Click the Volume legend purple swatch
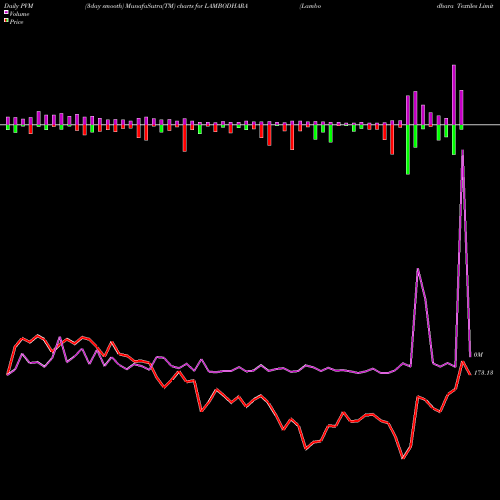Image resolution: width=500 pixels, height=500 pixels. 6,12
